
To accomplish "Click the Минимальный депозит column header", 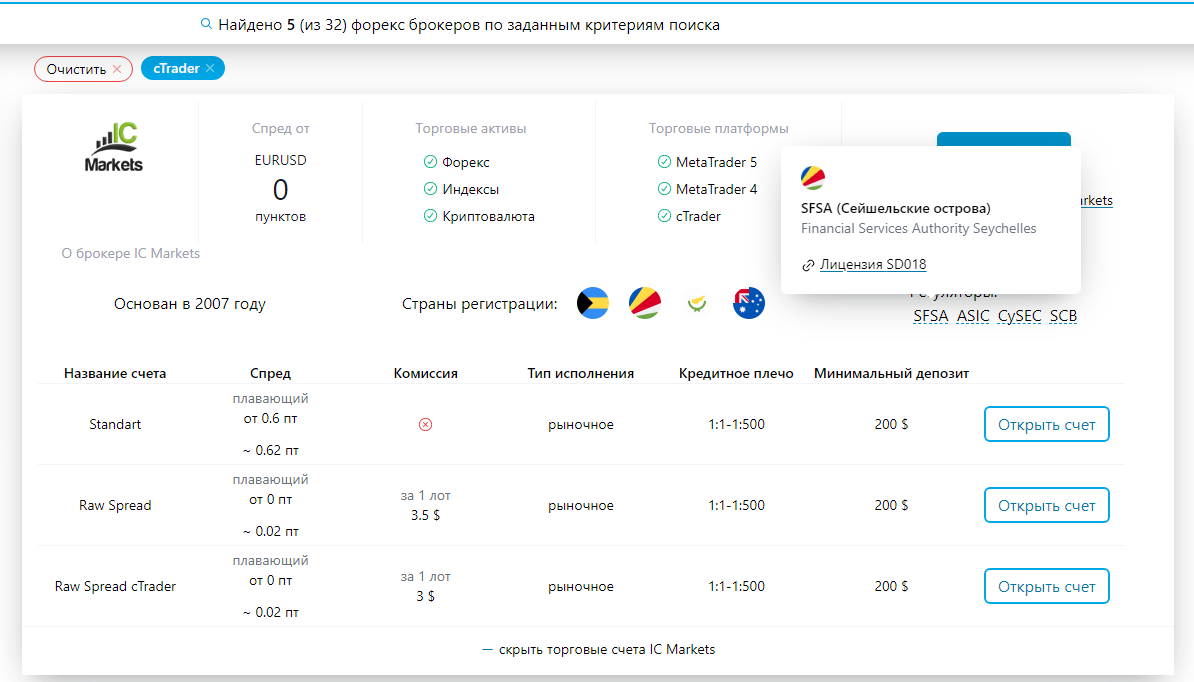I will tap(892, 374).
